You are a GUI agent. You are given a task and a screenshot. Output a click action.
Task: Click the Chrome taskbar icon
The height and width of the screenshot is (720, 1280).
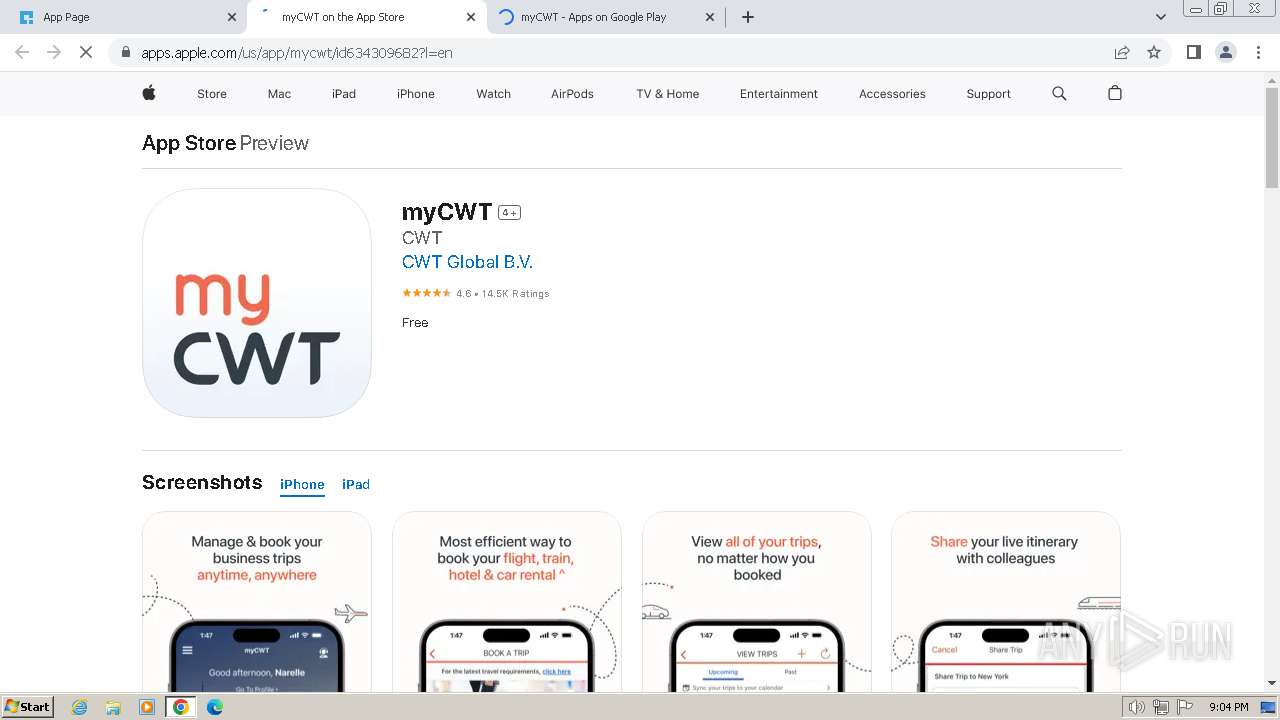click(181, 707)
